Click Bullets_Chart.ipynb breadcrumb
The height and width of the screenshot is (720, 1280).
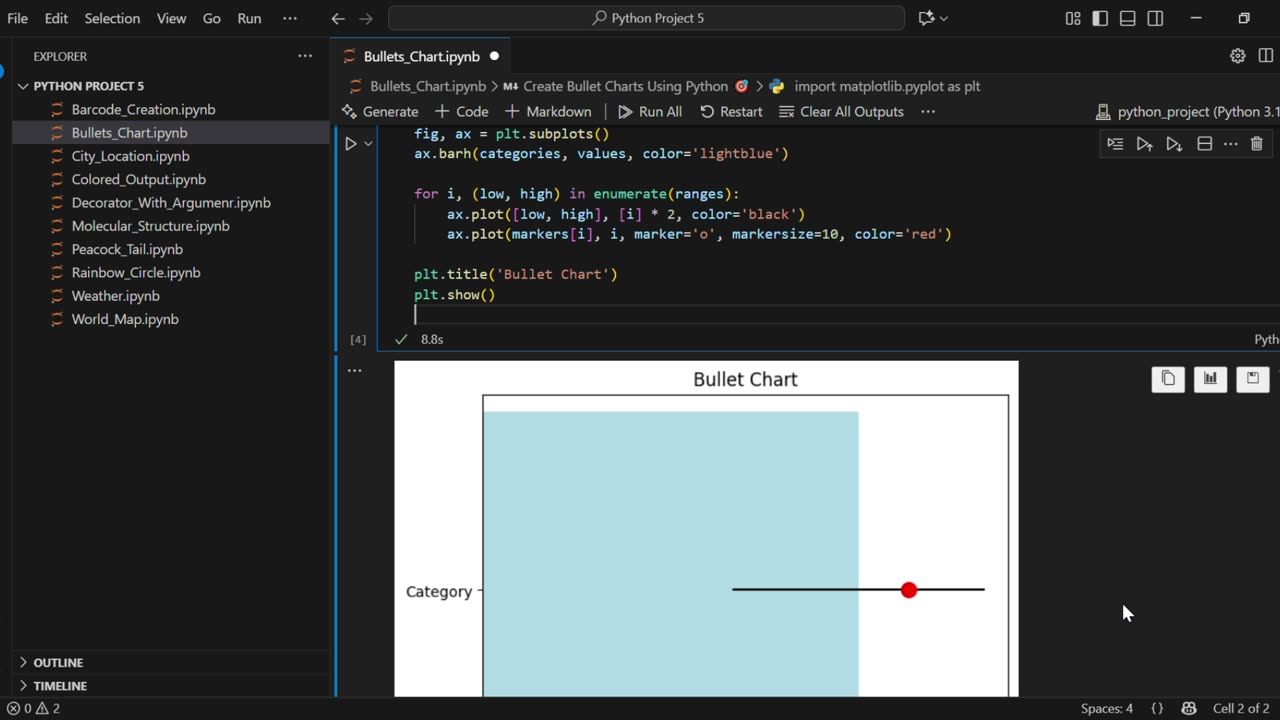click(427, 86)
